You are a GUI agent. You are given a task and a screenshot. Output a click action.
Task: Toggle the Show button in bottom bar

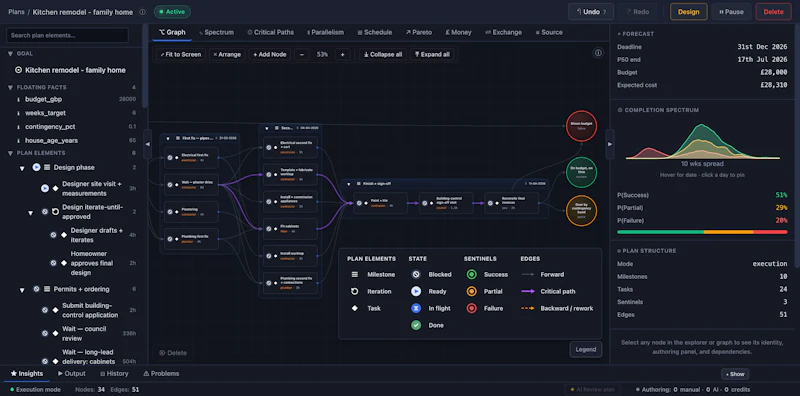(735, 374)
